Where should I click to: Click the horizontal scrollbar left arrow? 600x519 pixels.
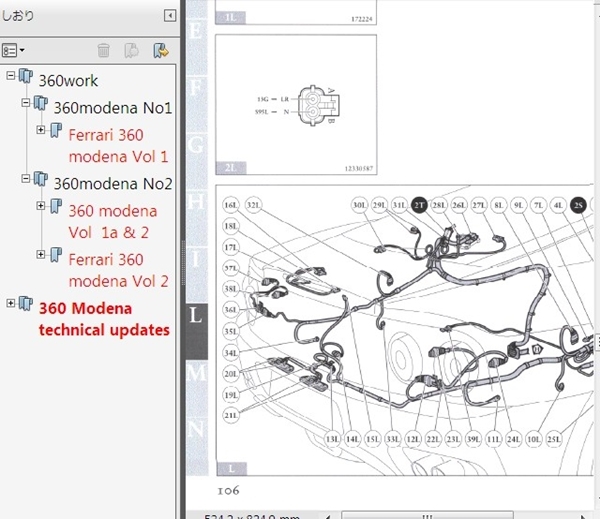328,516
